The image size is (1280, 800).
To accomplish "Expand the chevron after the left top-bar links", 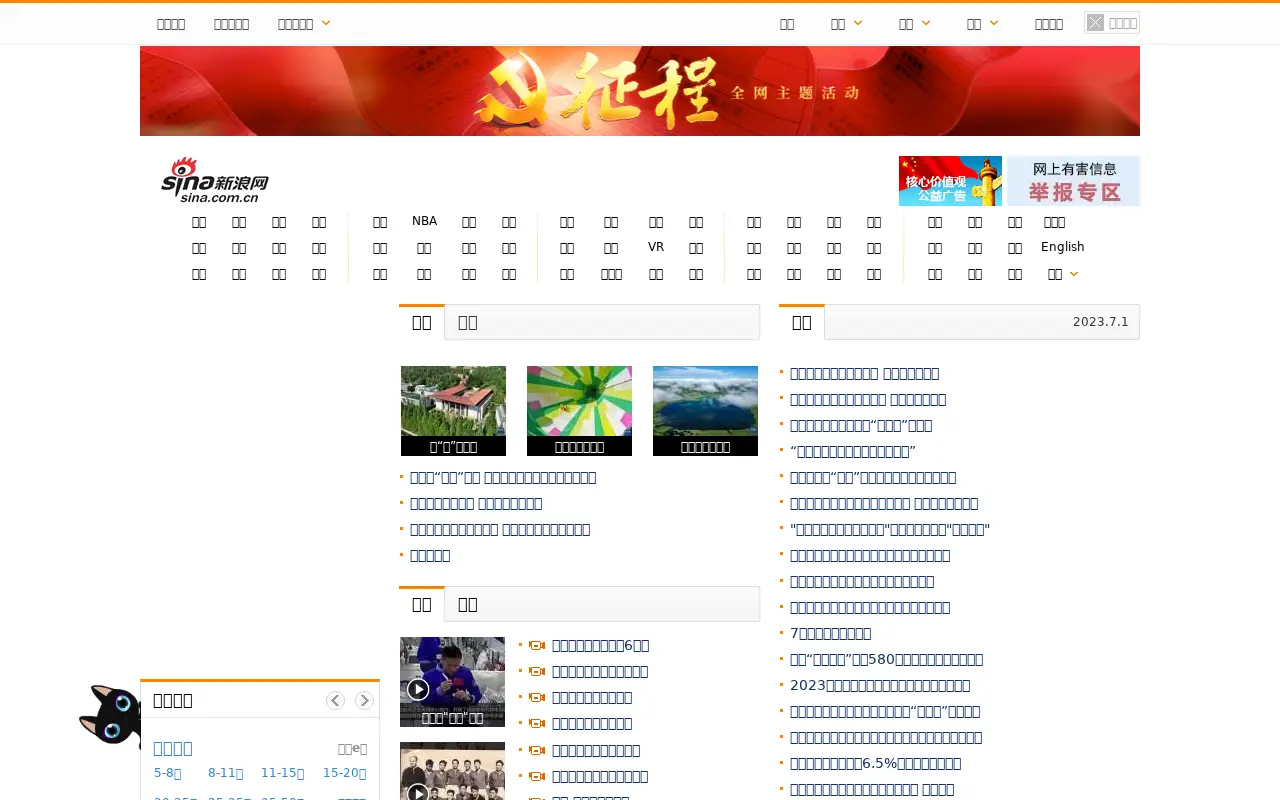I will pos(326,23).
